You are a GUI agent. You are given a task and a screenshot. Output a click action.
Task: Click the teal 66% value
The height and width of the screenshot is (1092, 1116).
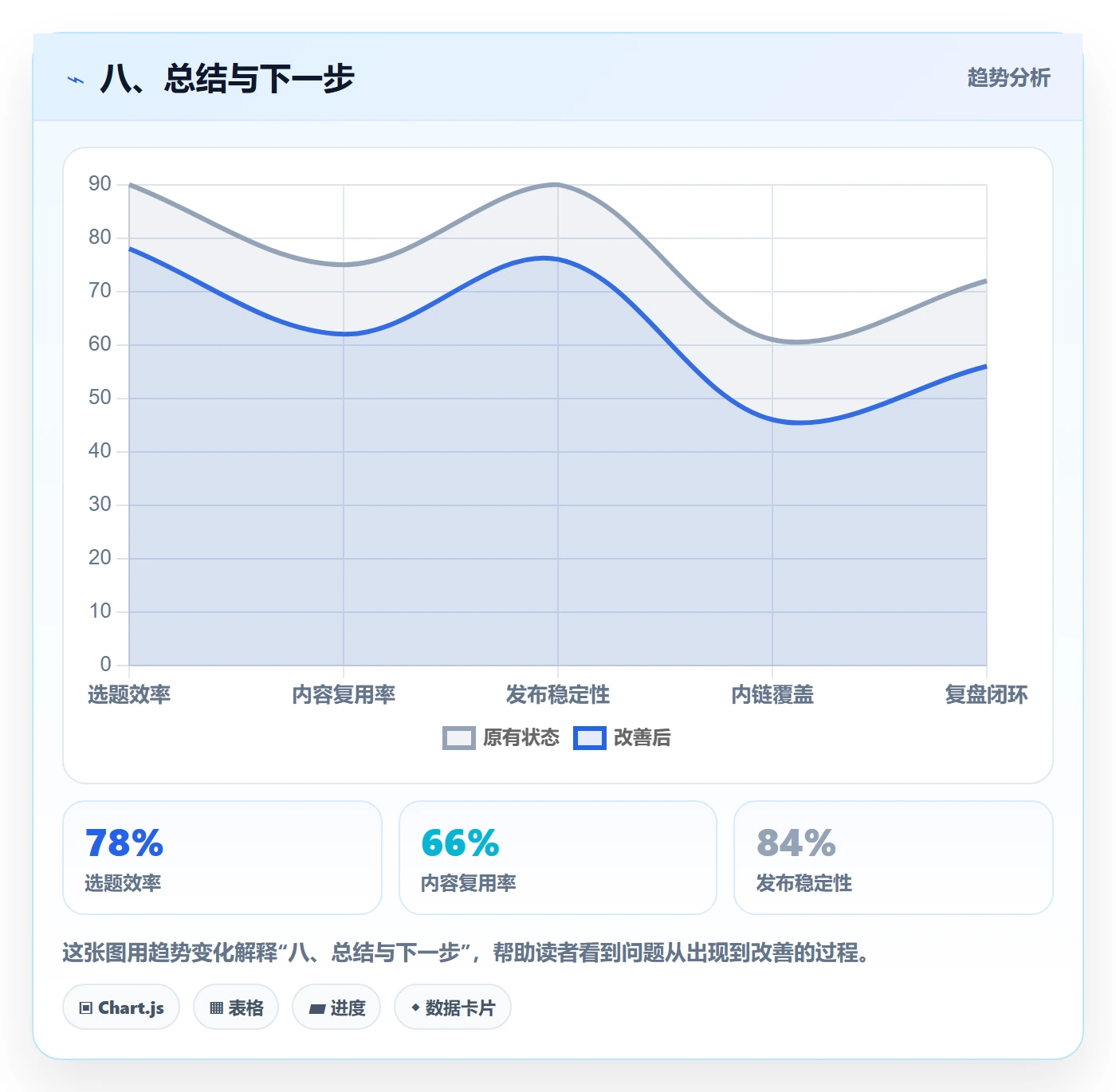pos(460,843)
